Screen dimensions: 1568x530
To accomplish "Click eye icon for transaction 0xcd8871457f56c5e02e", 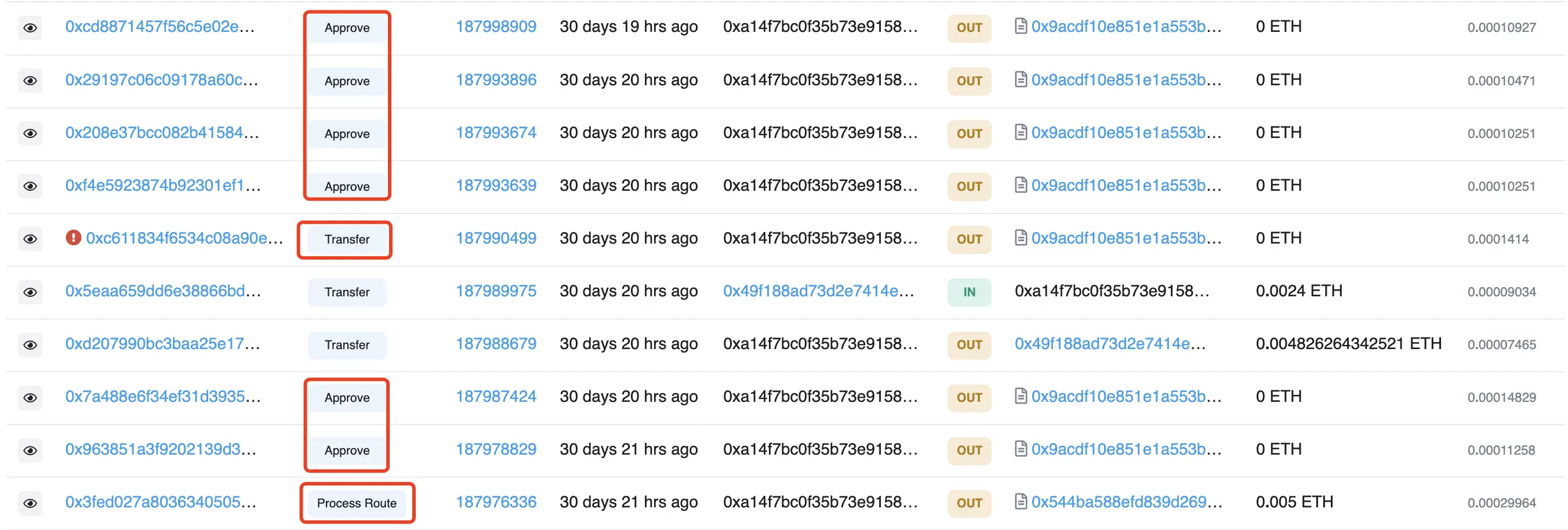I will [x=30, y=28].
